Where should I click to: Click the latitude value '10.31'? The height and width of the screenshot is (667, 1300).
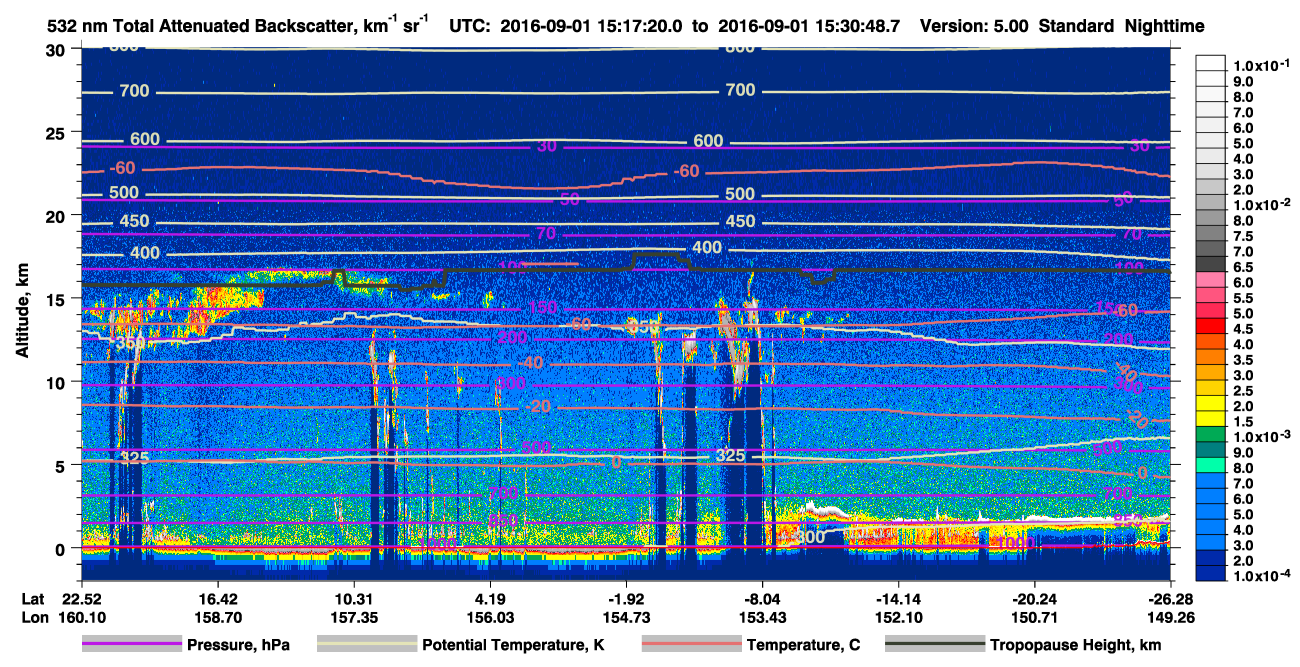tap(354, 600)
